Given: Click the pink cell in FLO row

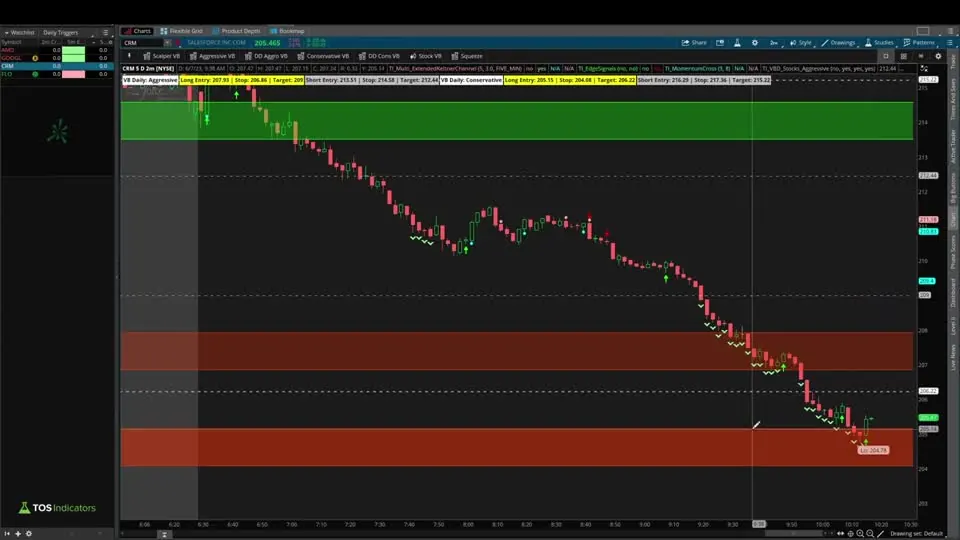Looking at the screenshot, I should pyautogui.click(x=73, y=73).
